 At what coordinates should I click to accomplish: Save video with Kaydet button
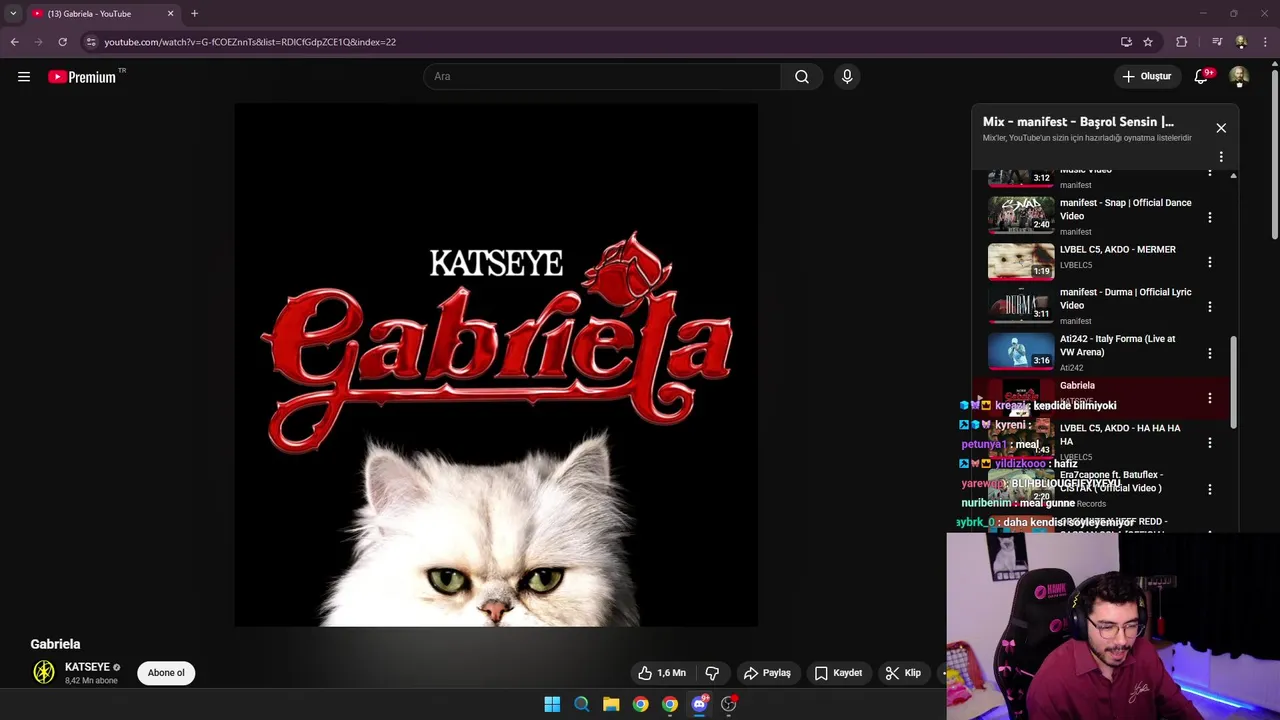838,673
